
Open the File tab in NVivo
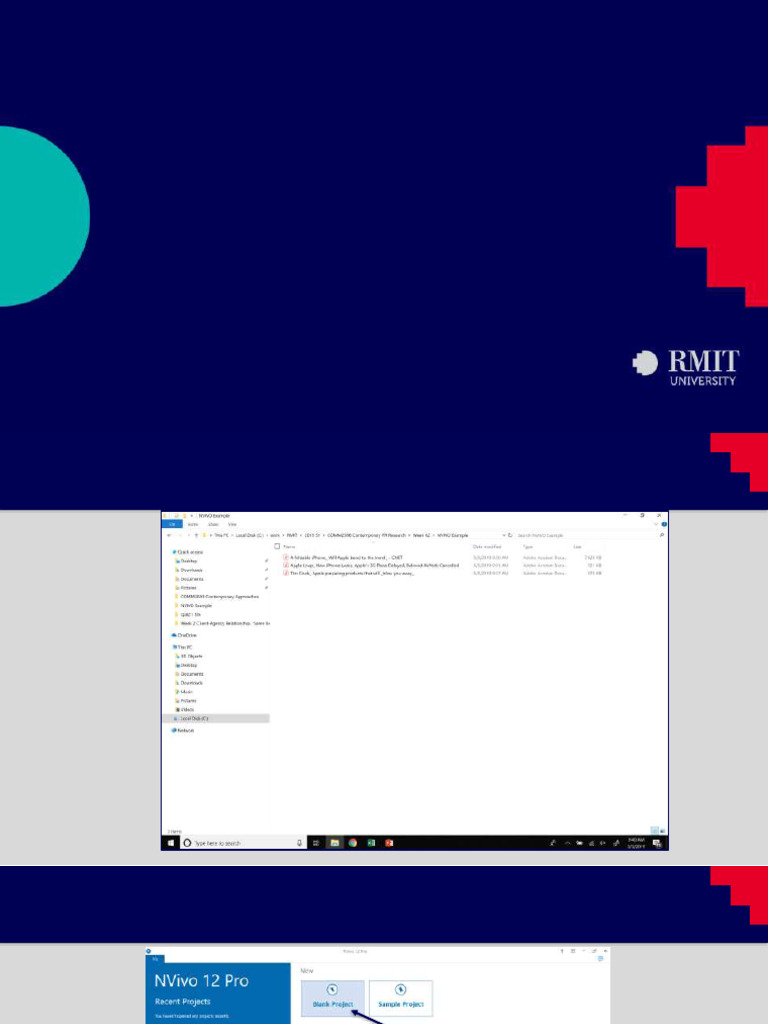155,959
